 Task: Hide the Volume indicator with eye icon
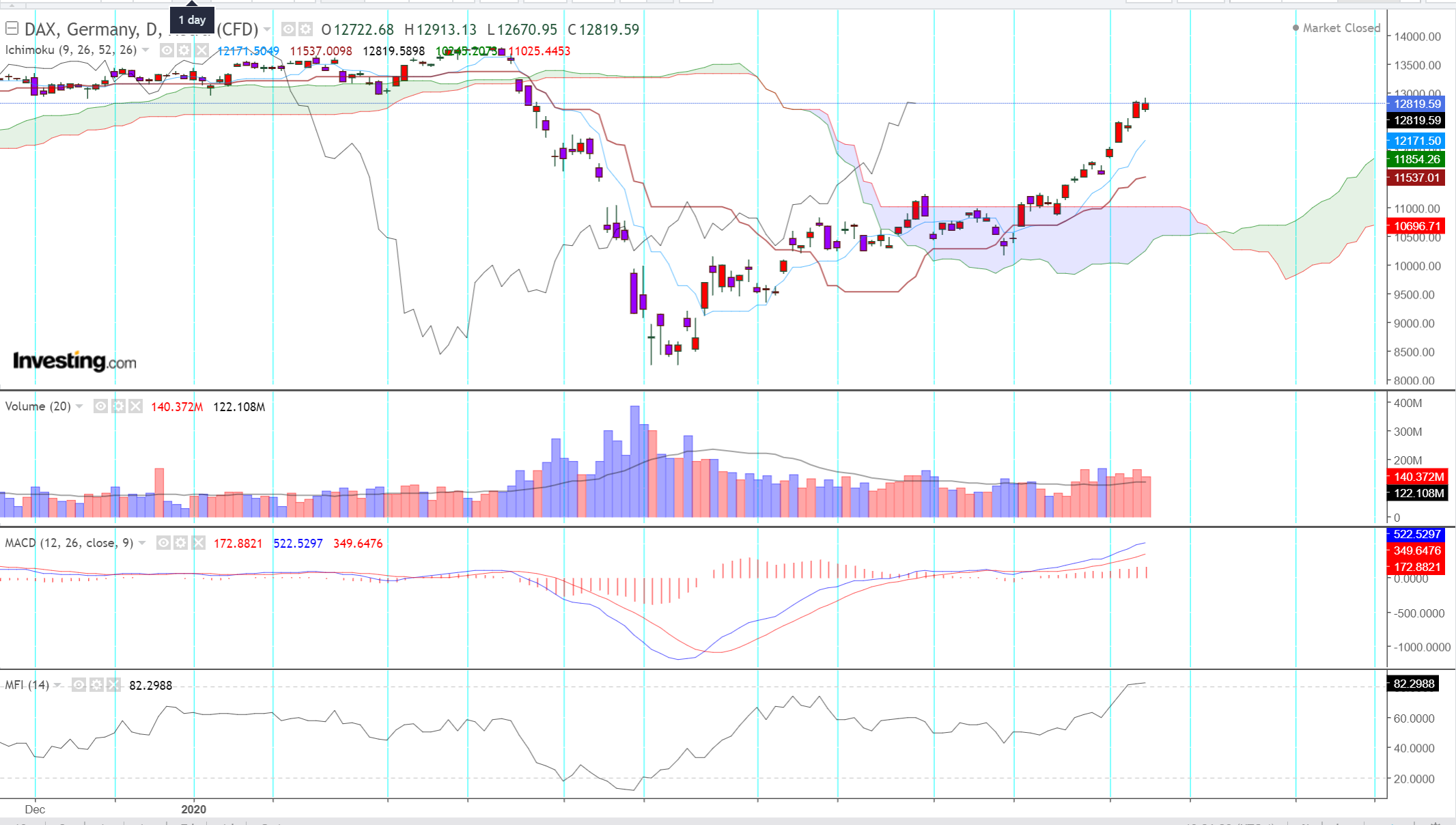pyautogui.click(x=100, y=406)
